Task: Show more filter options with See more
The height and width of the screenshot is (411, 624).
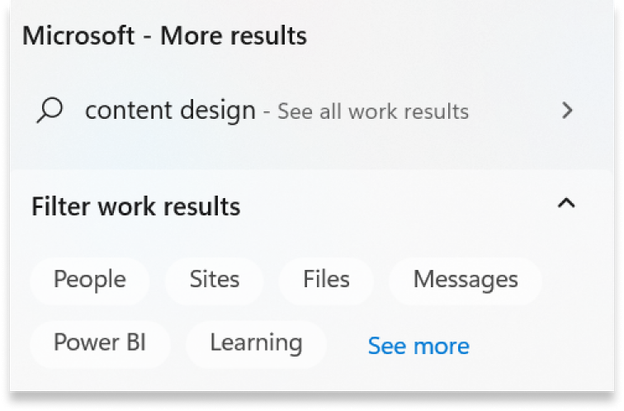Action: (418, 346)
